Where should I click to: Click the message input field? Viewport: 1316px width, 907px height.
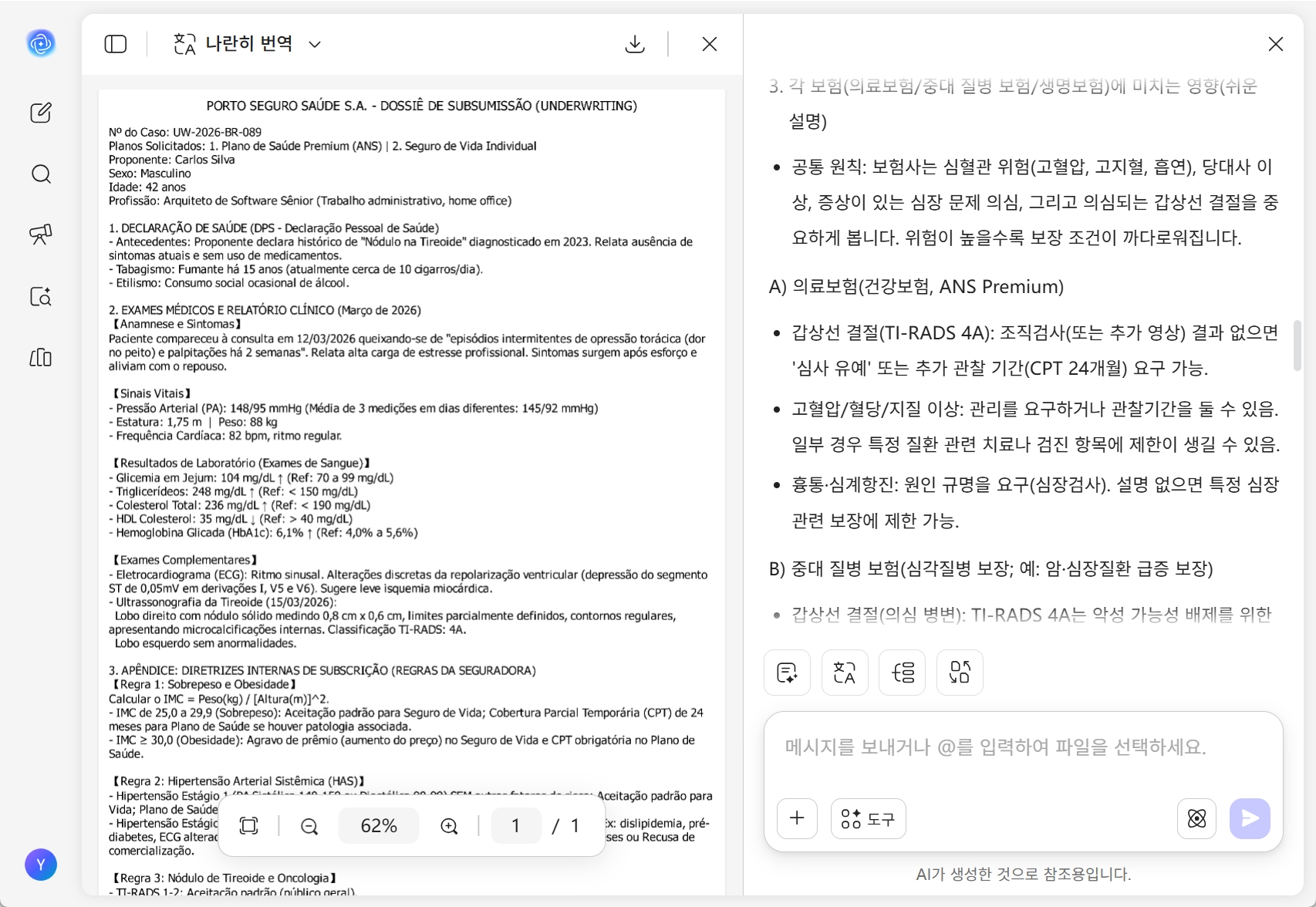1023,747
